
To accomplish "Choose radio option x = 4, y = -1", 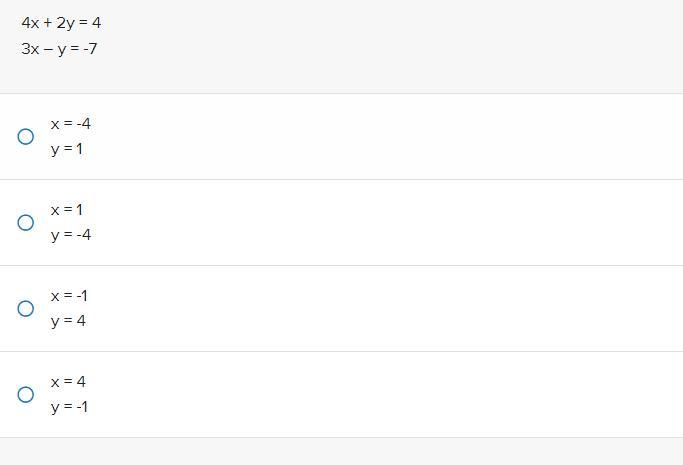I will pos(26,394).
